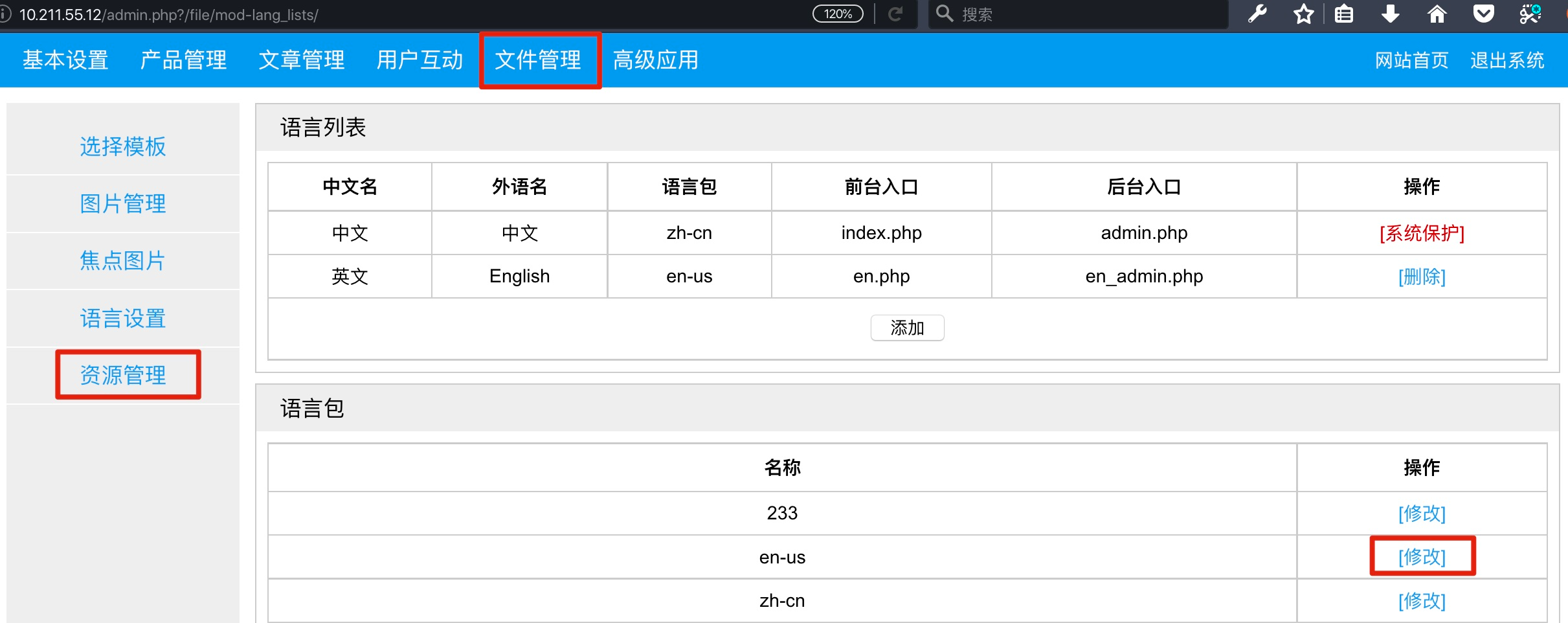Click the en.php frontend entry cell
1568x623 pixels.
881,277
